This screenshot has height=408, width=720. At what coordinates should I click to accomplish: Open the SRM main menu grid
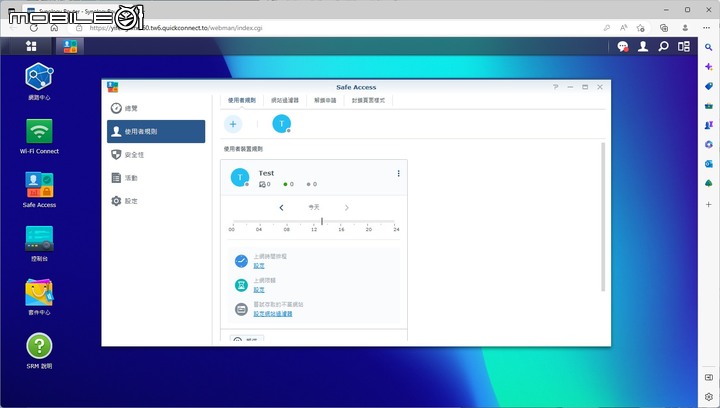(x=31, y=46)
